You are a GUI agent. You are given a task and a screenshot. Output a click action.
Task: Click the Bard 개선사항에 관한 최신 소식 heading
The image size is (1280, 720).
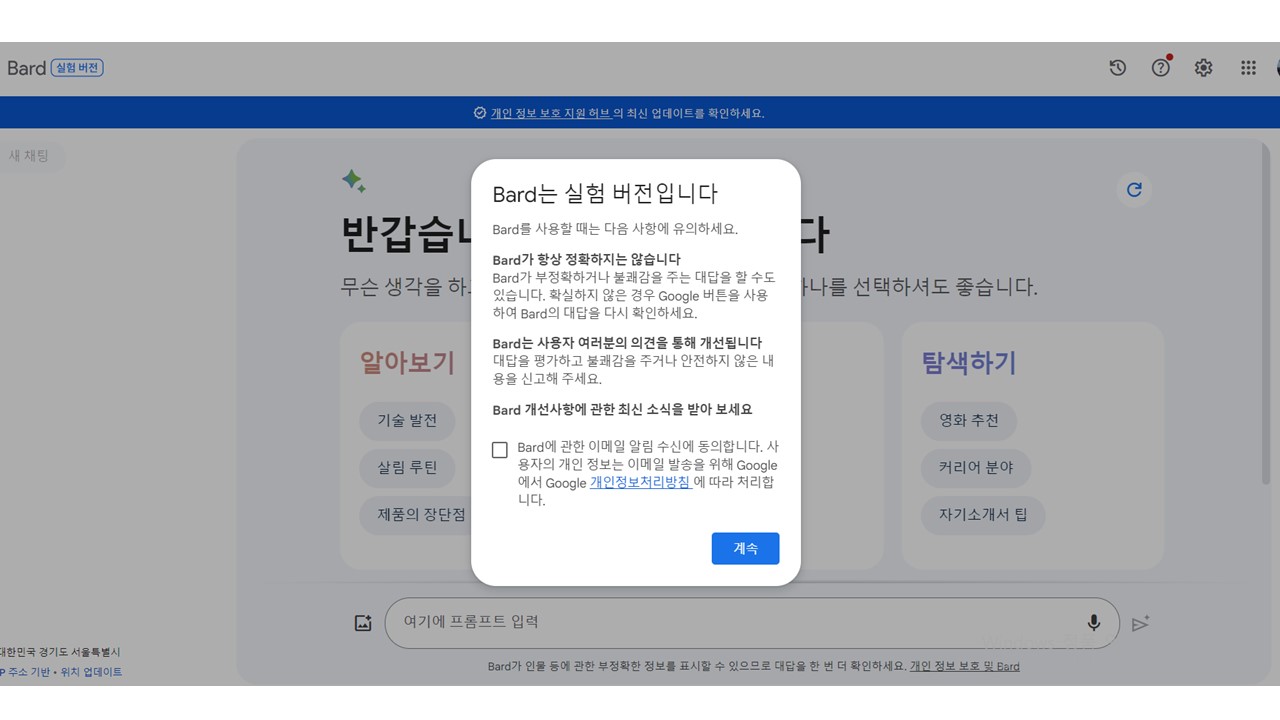click(622, 409)
